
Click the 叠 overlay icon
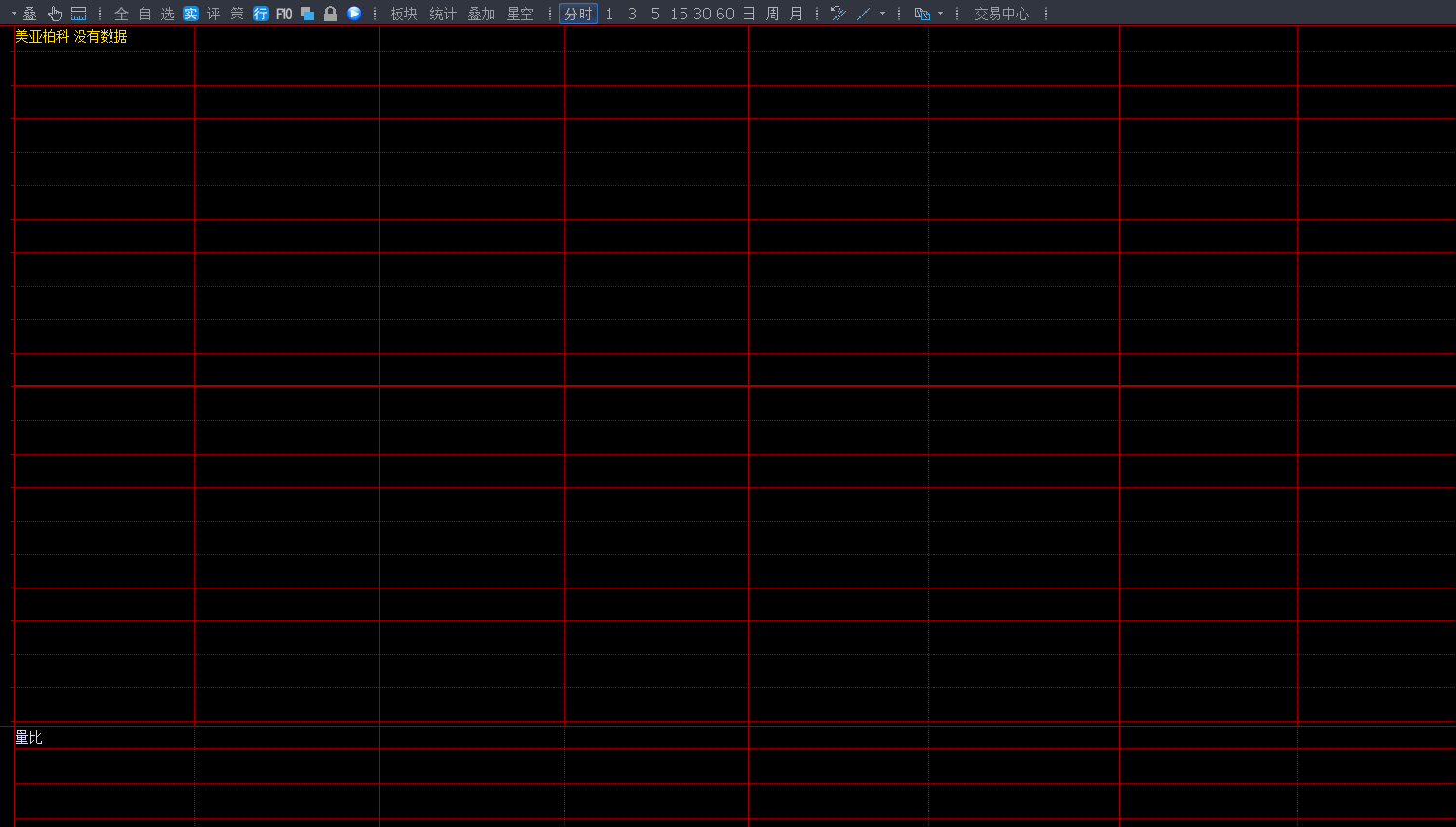[31, 14]
